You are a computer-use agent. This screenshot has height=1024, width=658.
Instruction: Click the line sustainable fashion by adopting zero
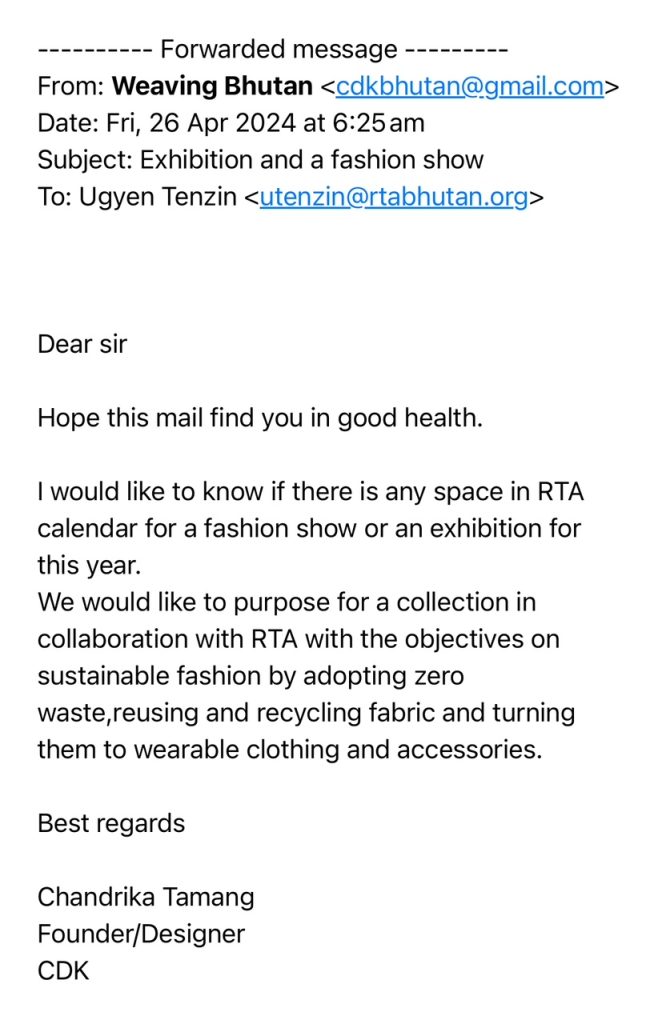point(251,676)
